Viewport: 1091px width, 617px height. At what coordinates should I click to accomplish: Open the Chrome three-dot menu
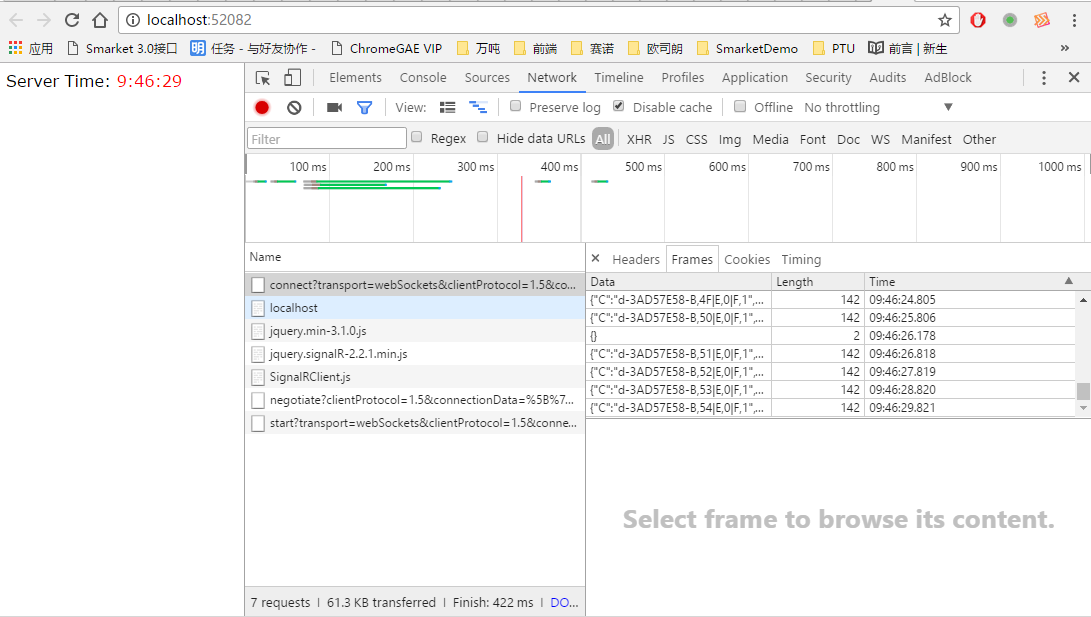tap(1074, 20)
